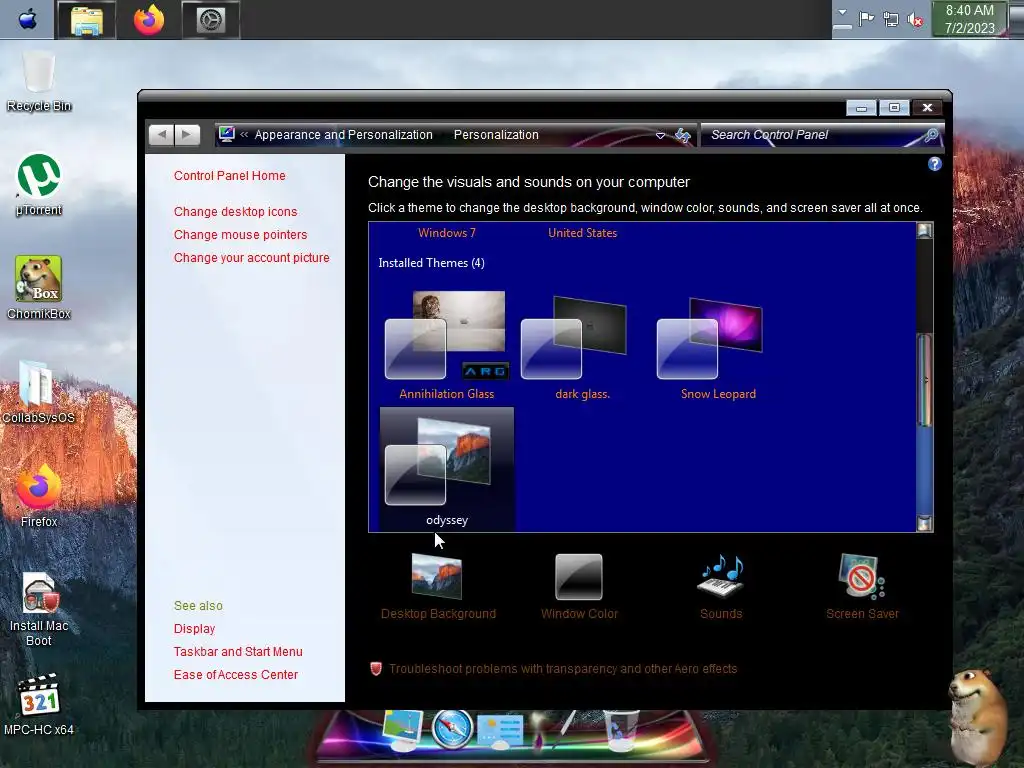Open Change mouse pointers link
1024x768 pixels.
tap(240, 234)
